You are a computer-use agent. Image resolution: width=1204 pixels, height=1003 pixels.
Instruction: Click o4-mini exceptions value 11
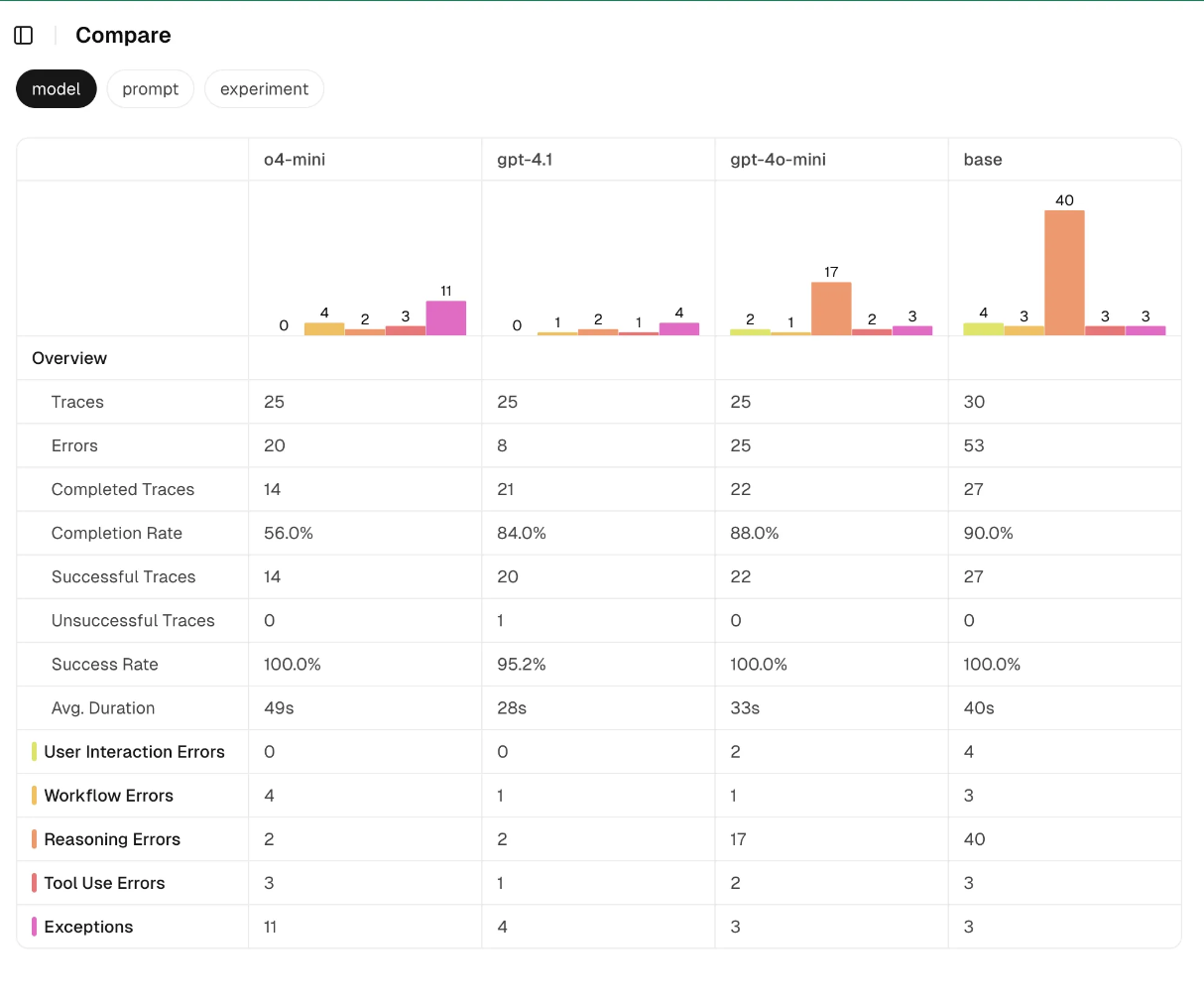(271, 927)
